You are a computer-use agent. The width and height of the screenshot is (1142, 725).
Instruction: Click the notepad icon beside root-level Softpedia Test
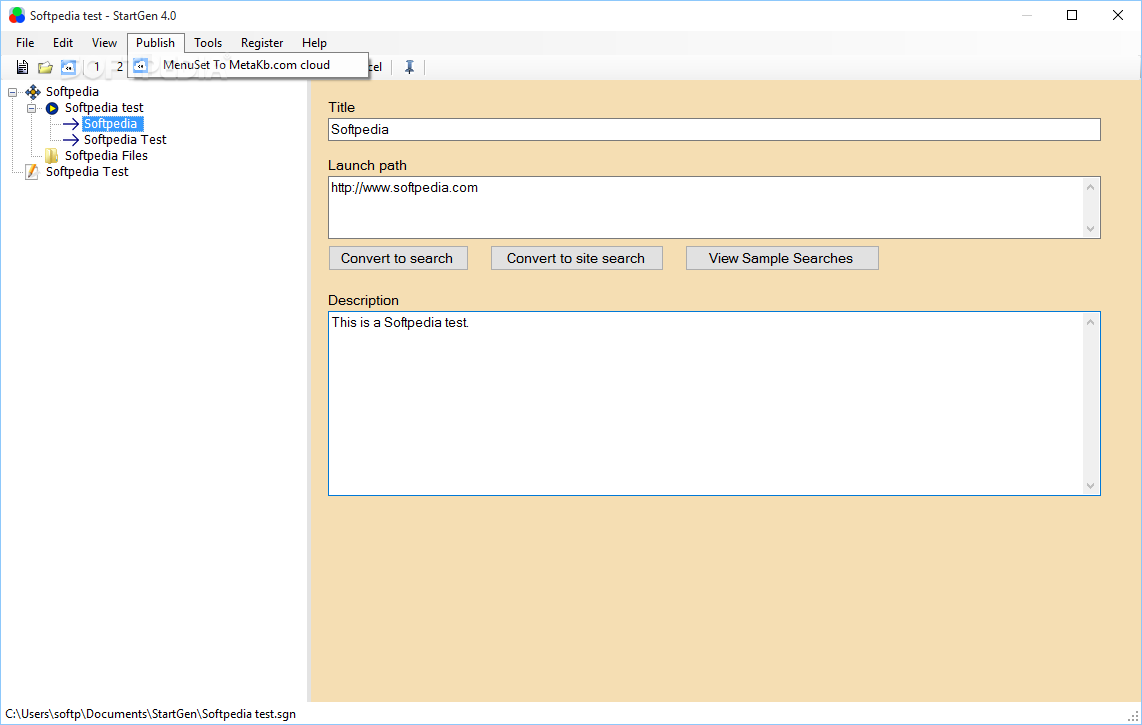tap(32, 172)
